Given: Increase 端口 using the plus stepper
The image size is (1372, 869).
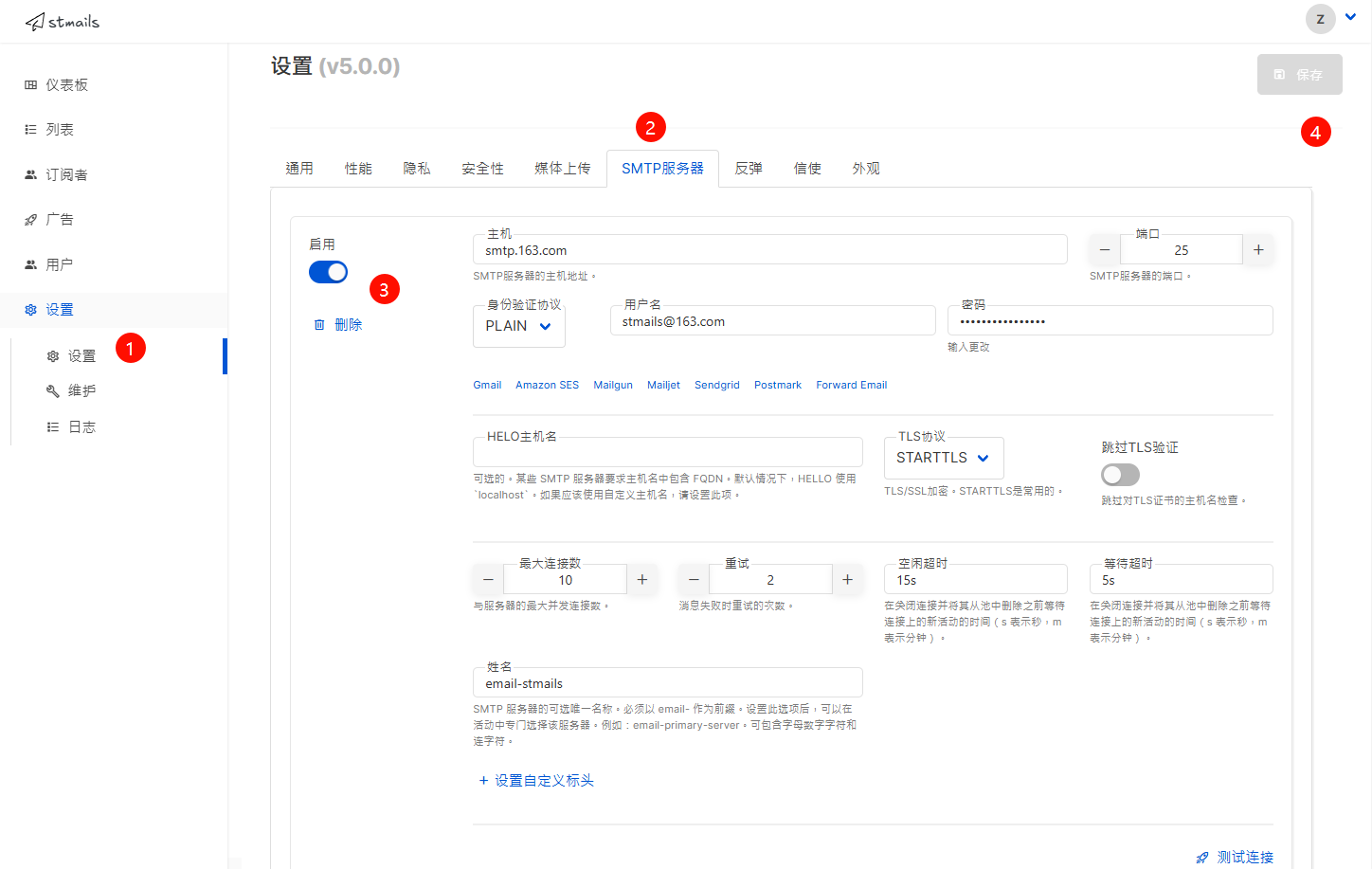Looking at the screenshot, I should coord(1258,249).
